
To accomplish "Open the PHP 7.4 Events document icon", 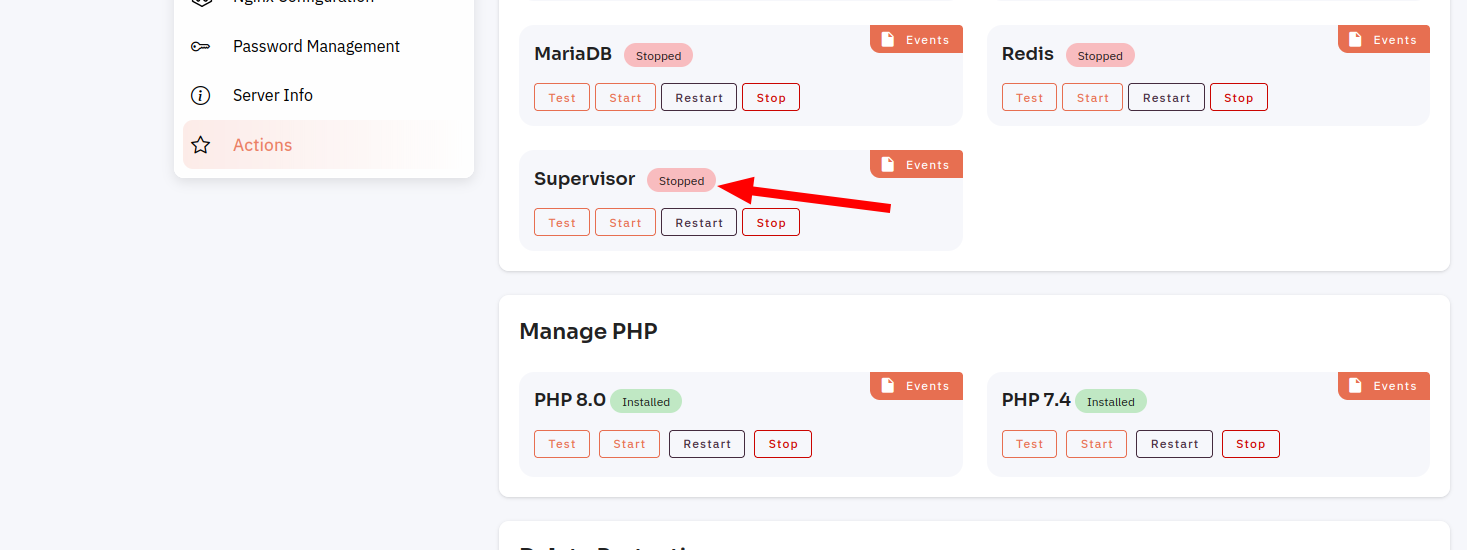I will [x=1355, y=386].
